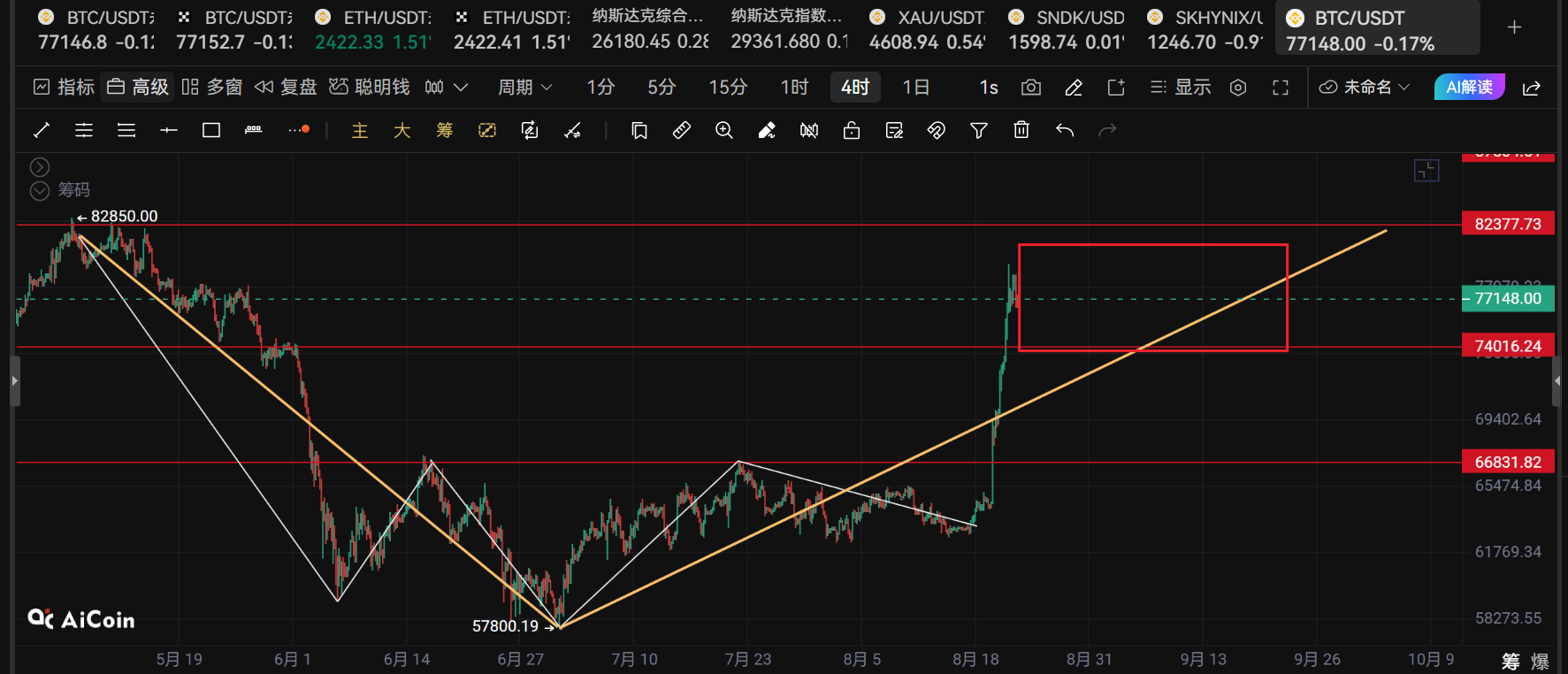Delete drawings with the trash icon
Image resolution: width=1568 pixels, height=674 pixels.
coord(1021,130)
